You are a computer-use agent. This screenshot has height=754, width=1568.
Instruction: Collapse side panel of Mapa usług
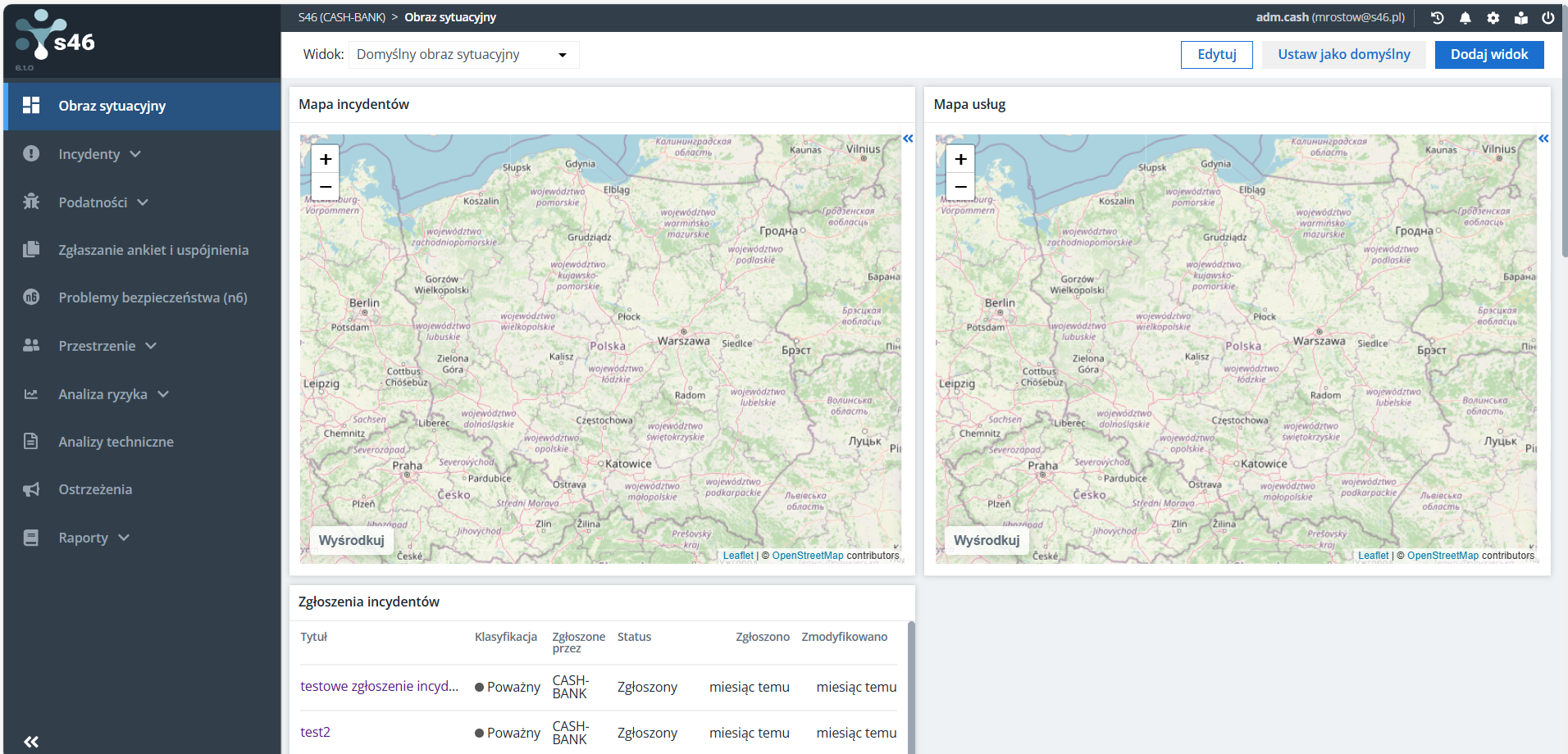[1543, 139]
